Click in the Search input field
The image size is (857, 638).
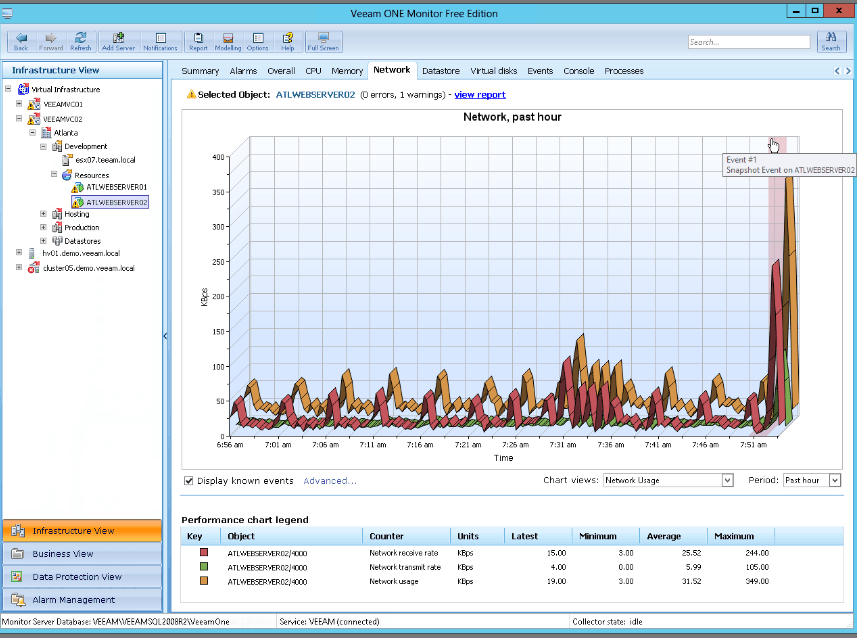(x=749, y=42)
